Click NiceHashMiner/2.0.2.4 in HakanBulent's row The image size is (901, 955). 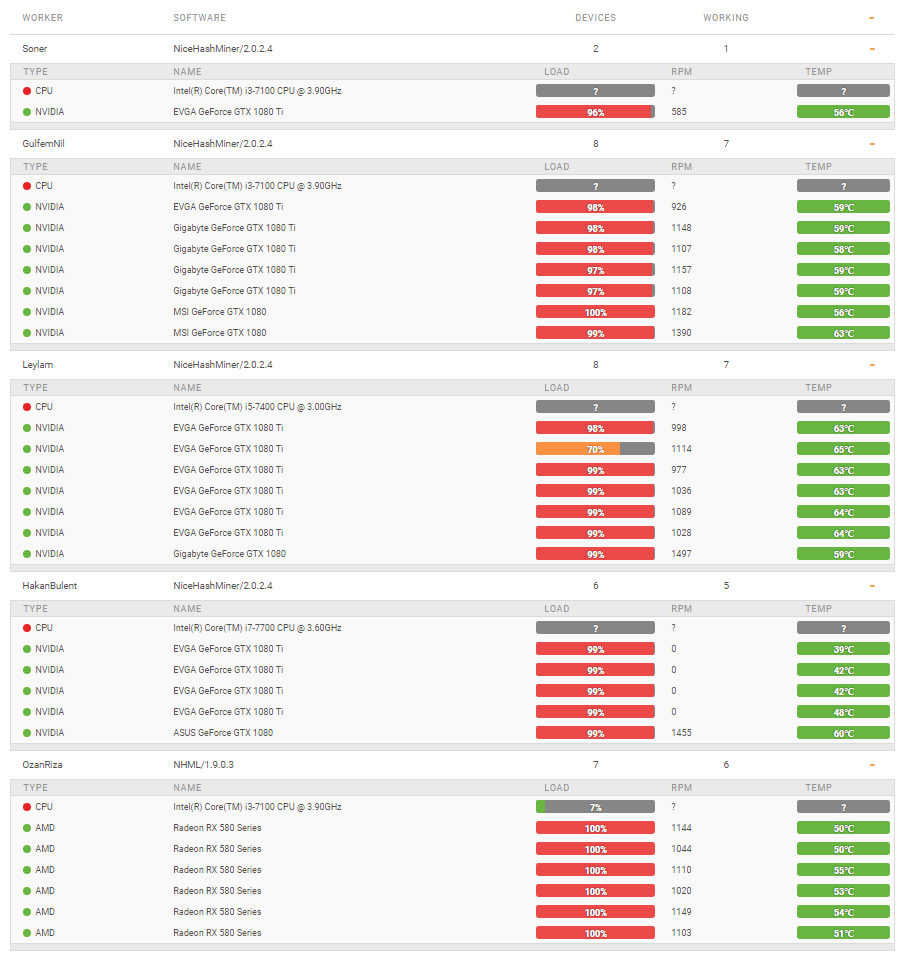[x=223, y=586]
